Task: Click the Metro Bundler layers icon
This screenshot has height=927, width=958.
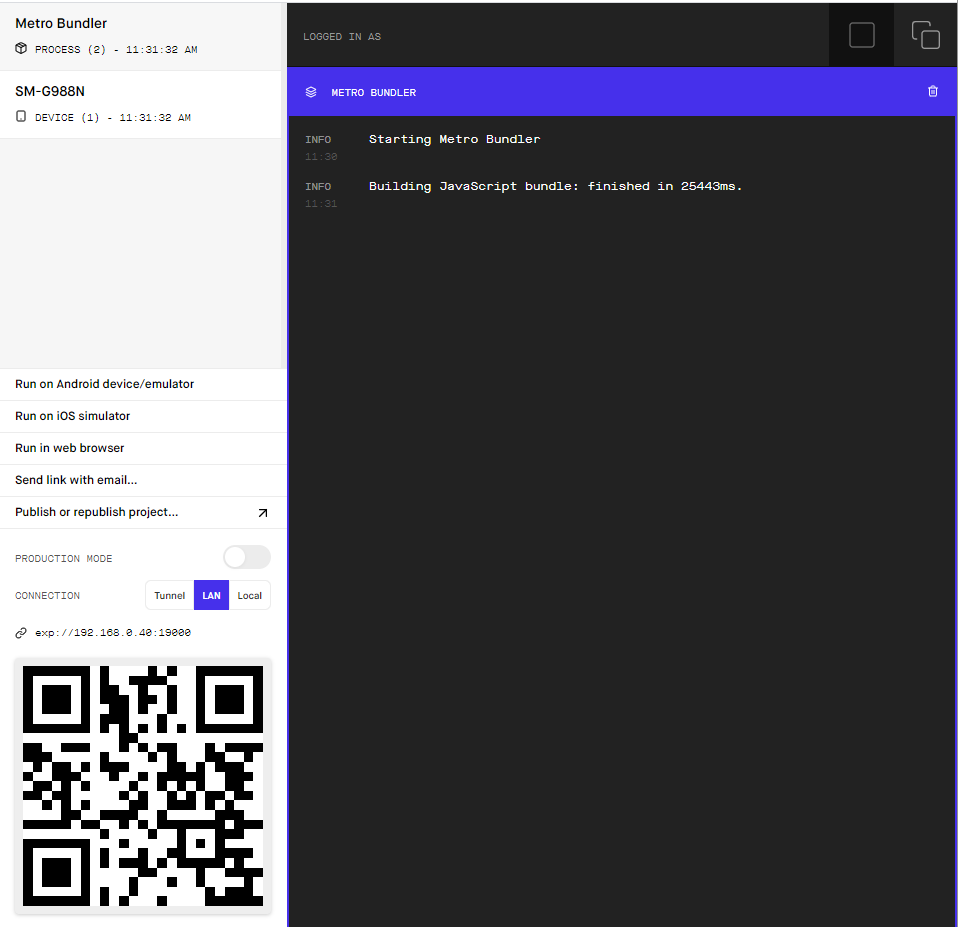Action: (x=311, y=92)
